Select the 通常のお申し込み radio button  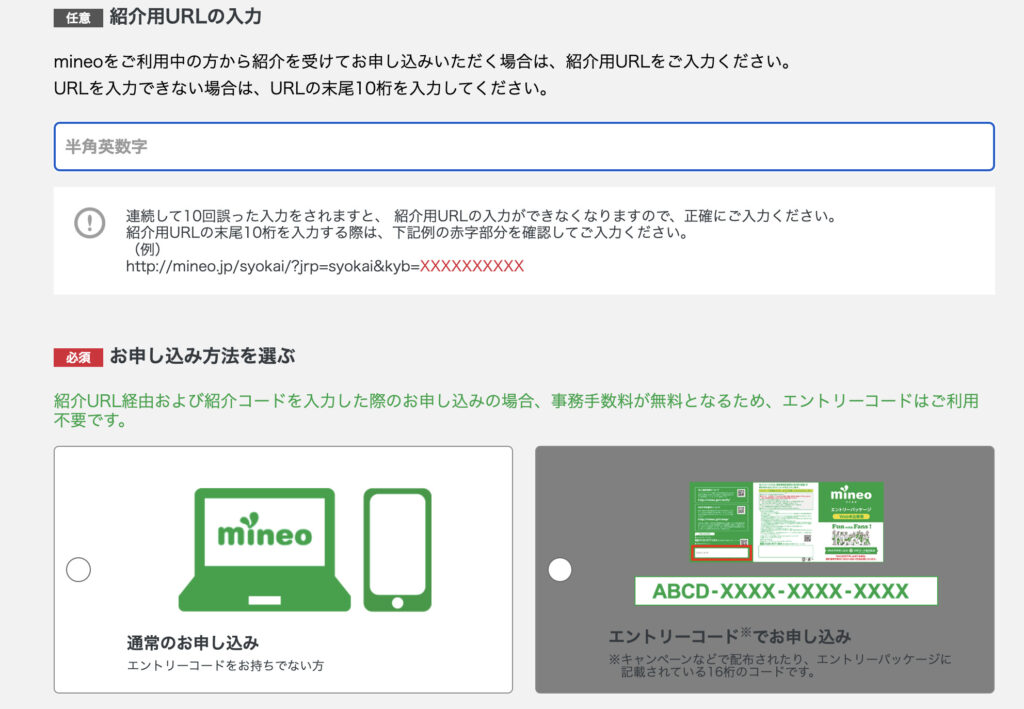(x=78, y=569)
